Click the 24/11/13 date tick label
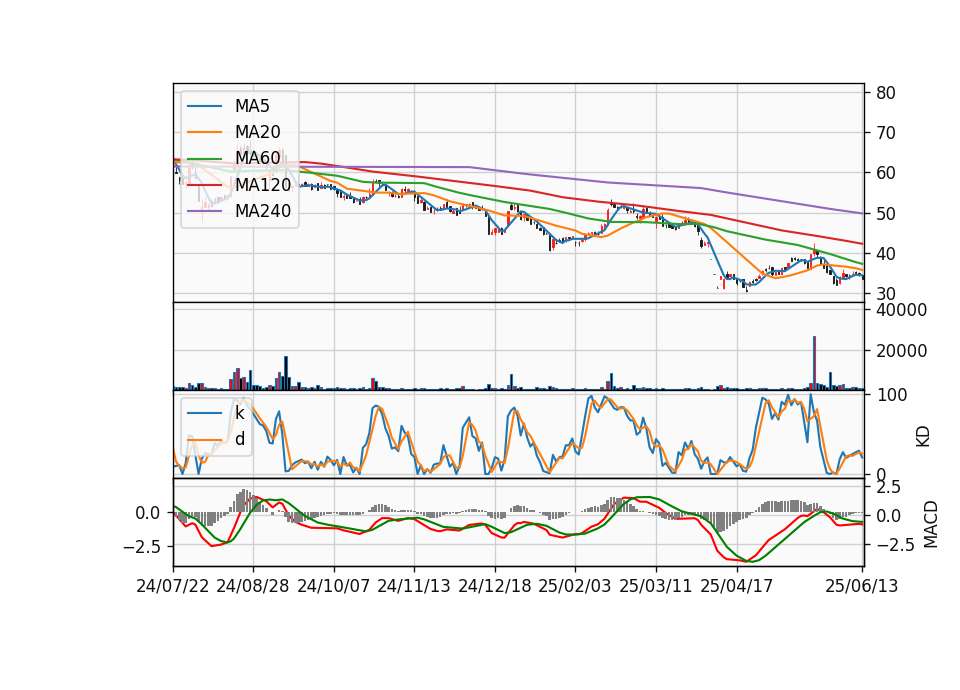The height and width of the screenshot is (690, 960). coord(414,586)
